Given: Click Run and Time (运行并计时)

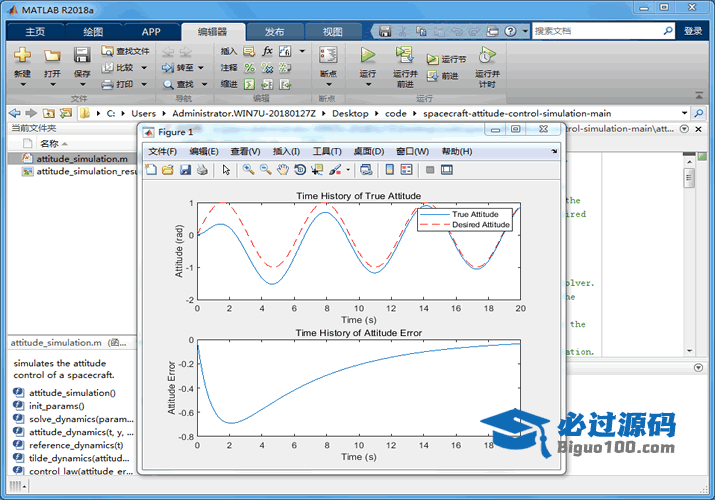Looking at the screenshot, I should point(487,67).
